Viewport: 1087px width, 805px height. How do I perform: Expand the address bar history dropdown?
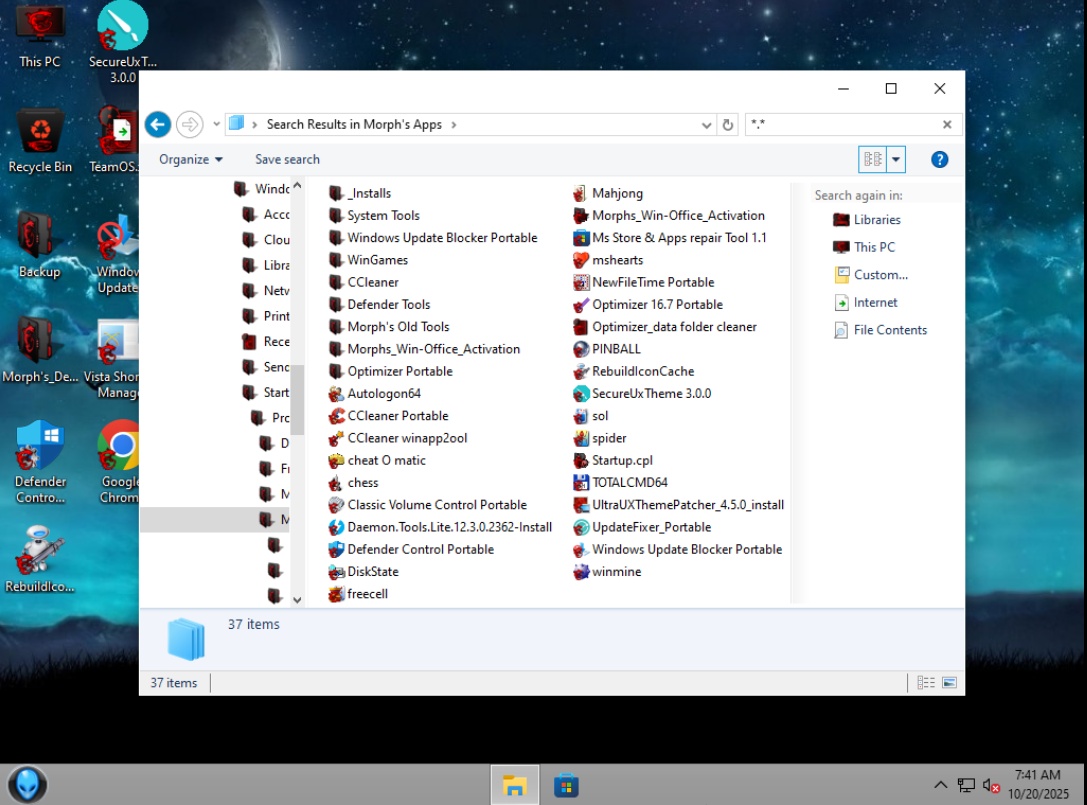708,125
